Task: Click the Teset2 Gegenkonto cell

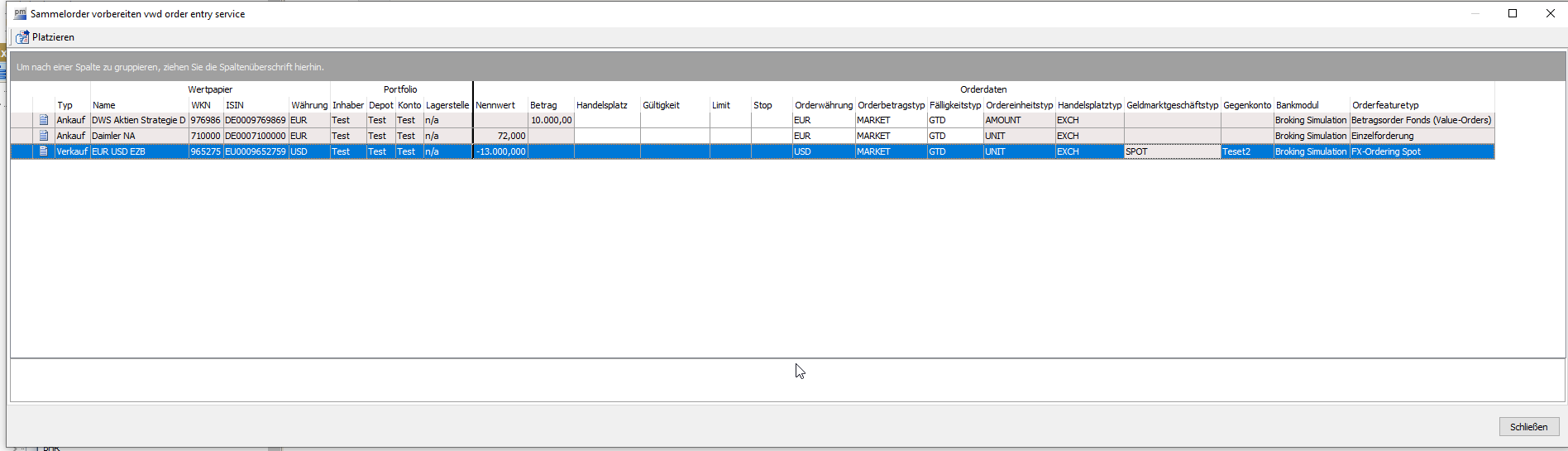Action: click(1246, 151)
